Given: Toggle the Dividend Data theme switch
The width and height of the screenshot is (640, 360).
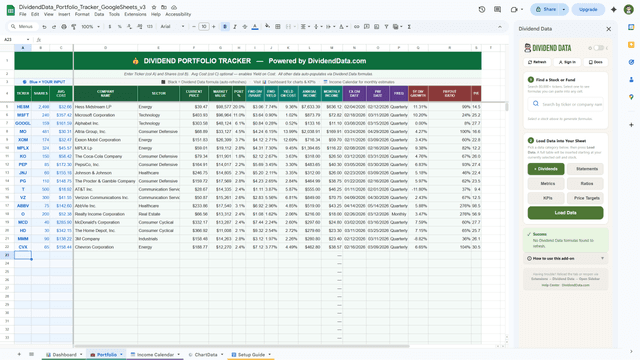Looking at the screenshot, I should click(x=598, y=48).
